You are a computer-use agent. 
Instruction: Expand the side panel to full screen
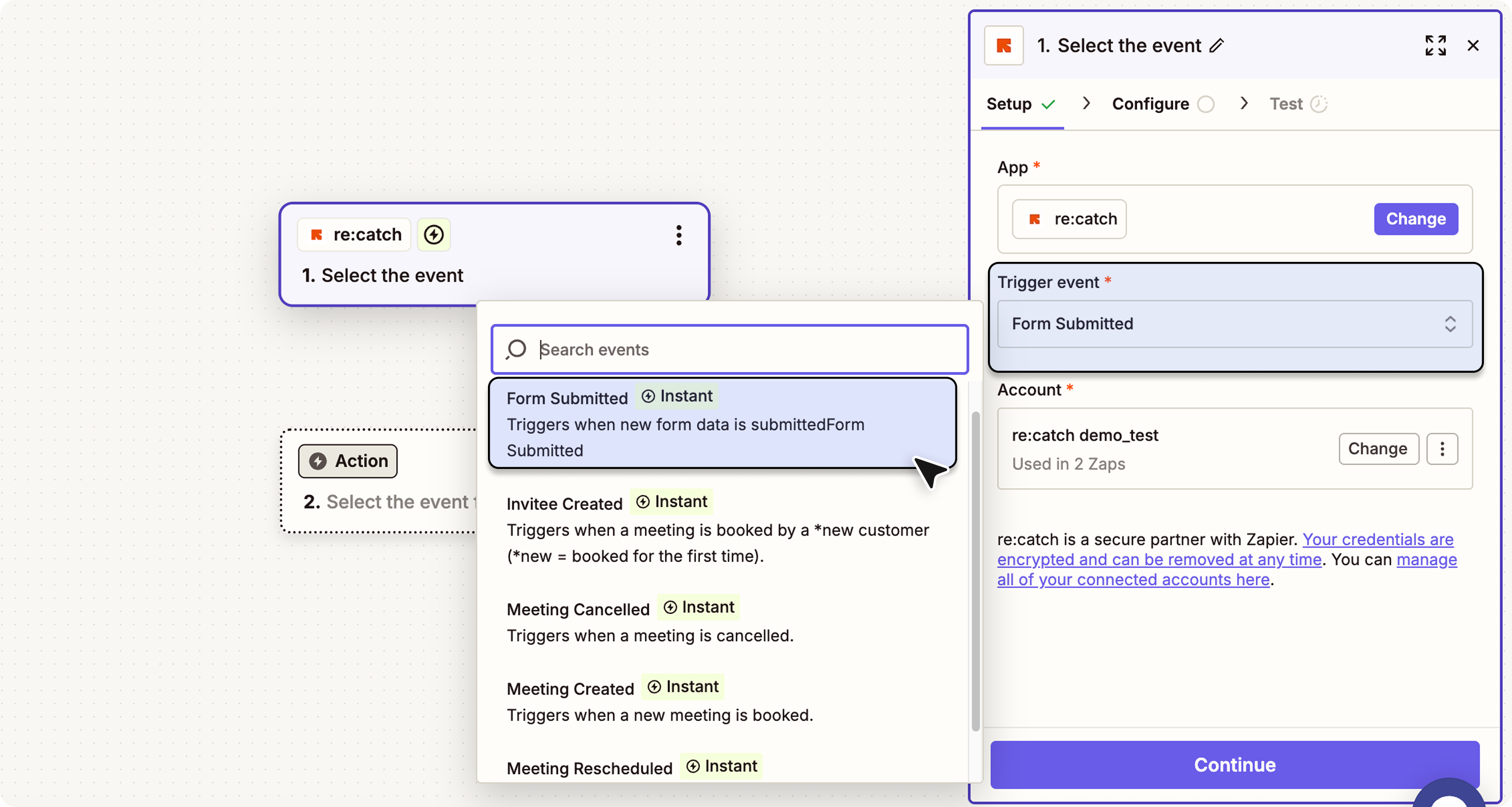point(1435,45)
